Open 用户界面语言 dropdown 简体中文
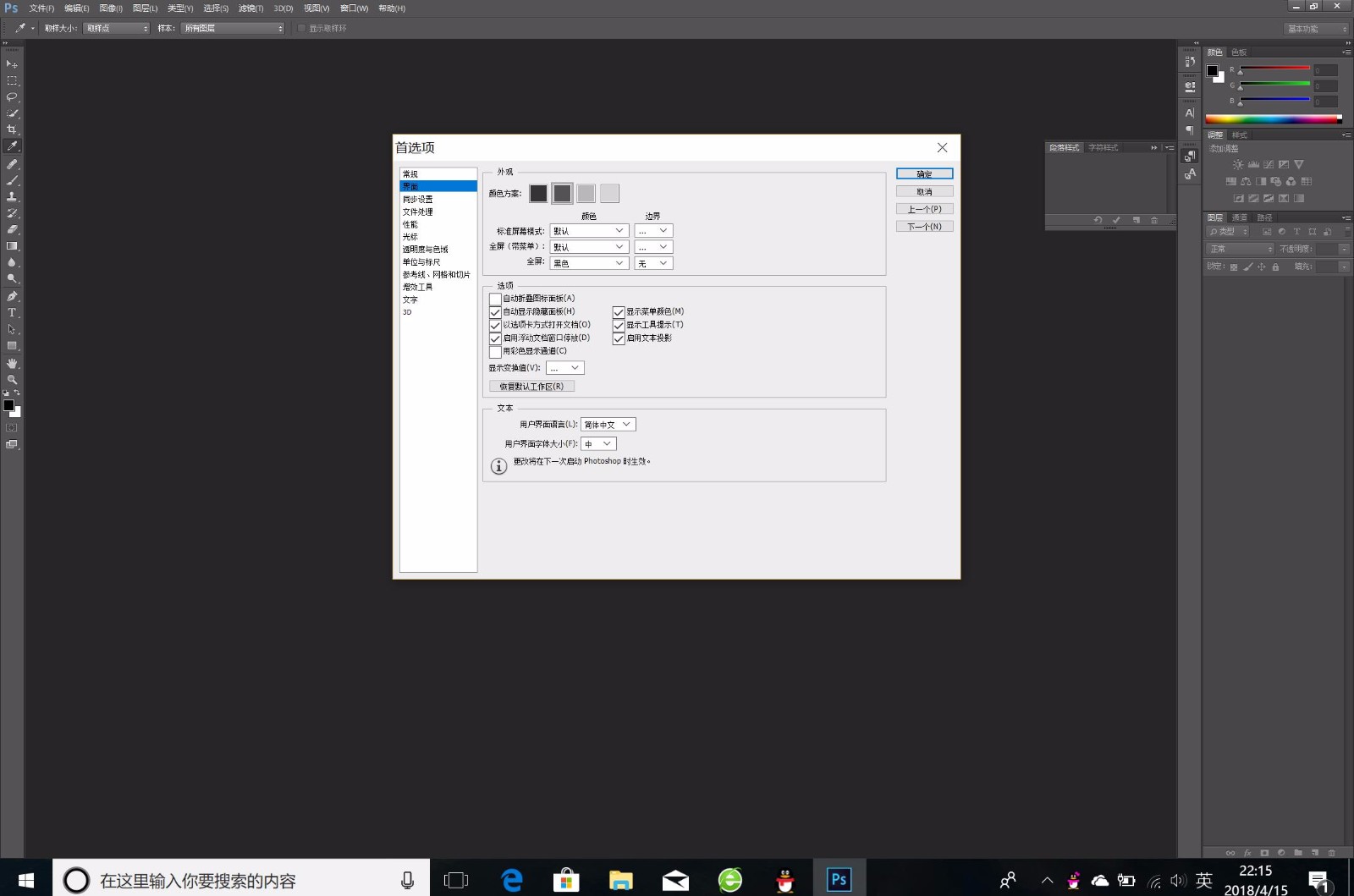Screen dimensions: 1354x896 tap(608, 425)
